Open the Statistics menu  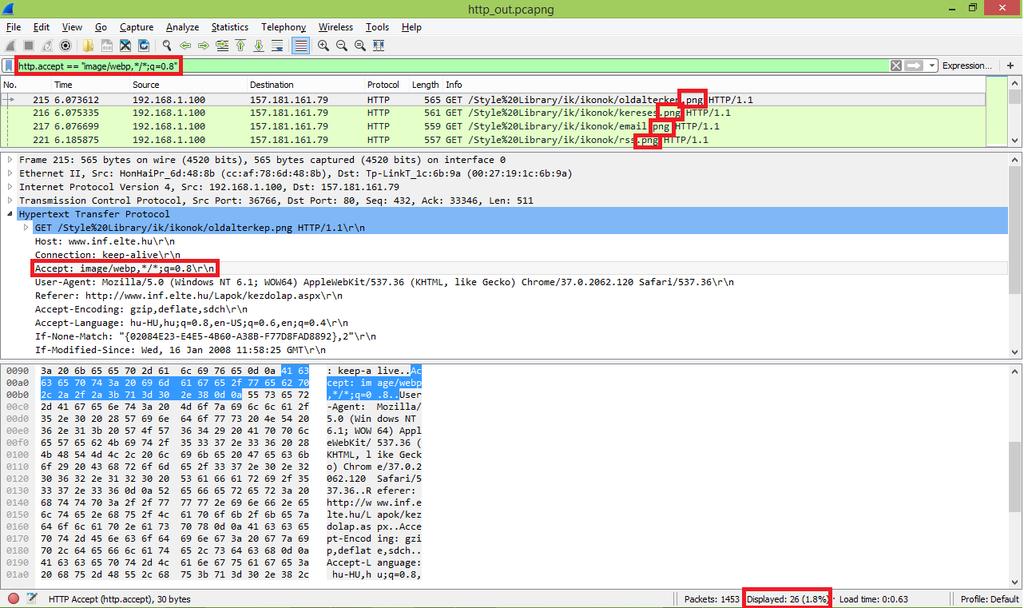tap(230, 27)
